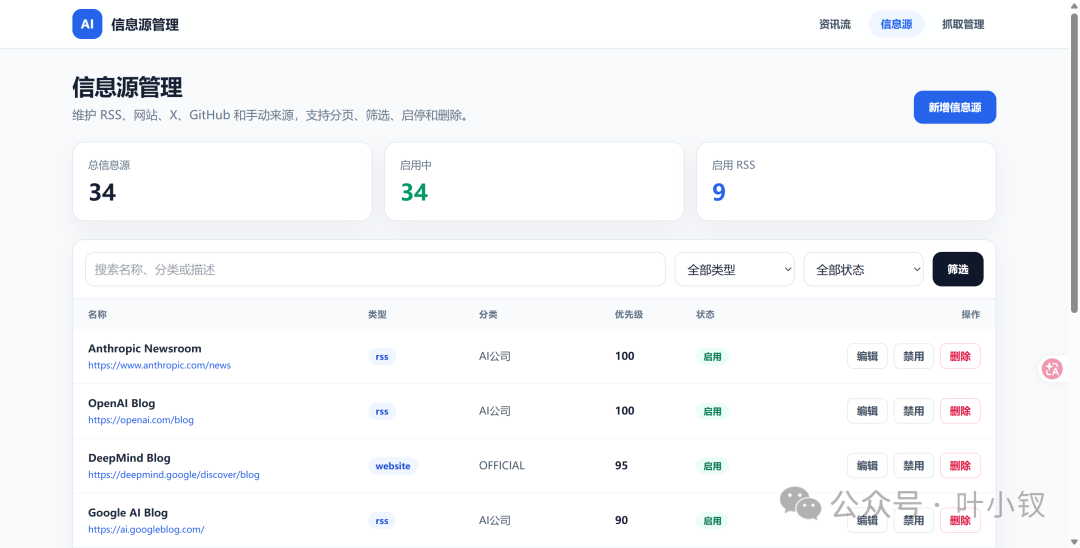1080x548 pixels.
Task: Click priority 95 in DeepMind Blog row
Action: click(x=621, y=465)
